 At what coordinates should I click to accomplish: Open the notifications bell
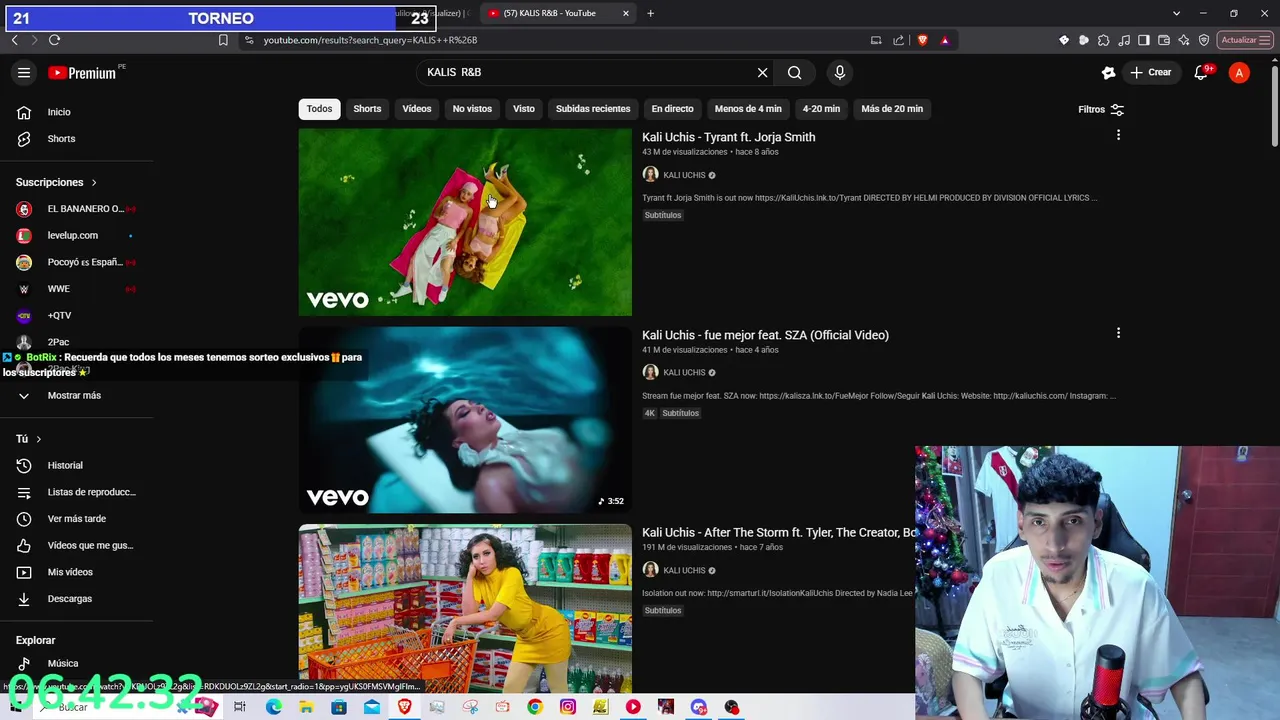pos(1201,72)
